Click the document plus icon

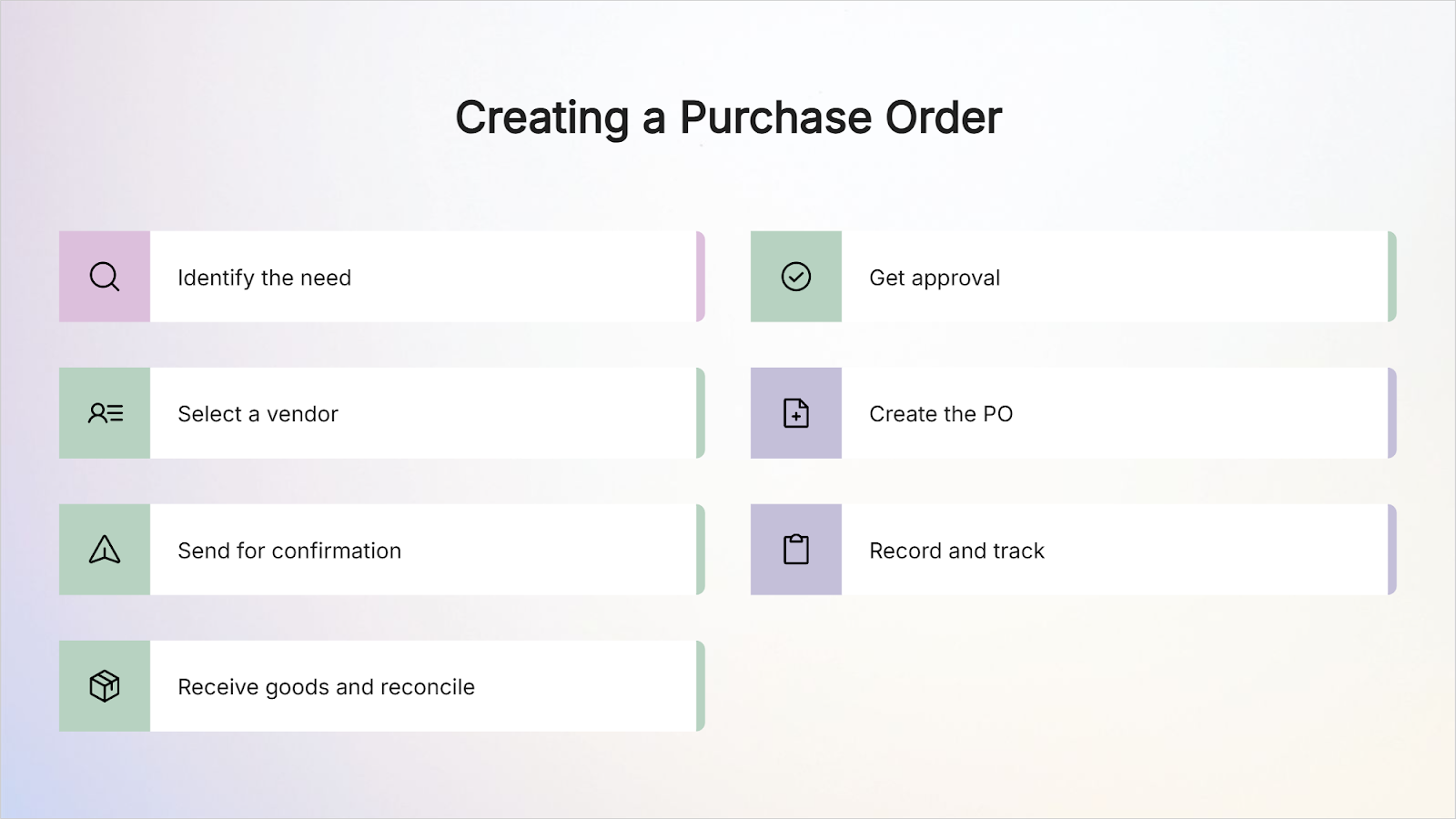[796, 413]
